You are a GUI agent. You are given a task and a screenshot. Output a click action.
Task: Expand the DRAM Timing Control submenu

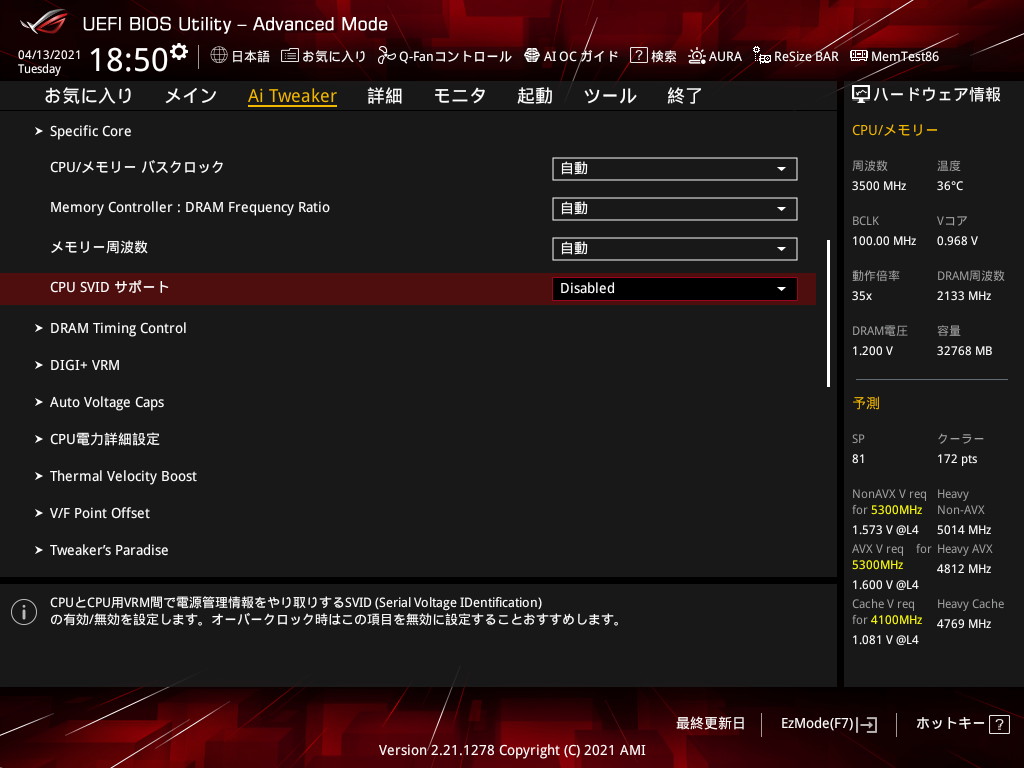tap(118, 328)
